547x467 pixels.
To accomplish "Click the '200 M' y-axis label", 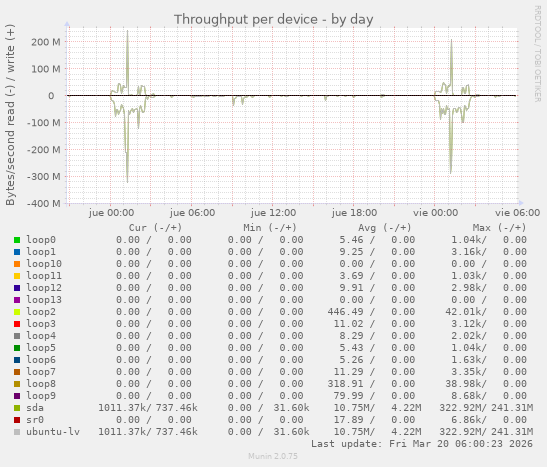I will click(x=46, y=42).
